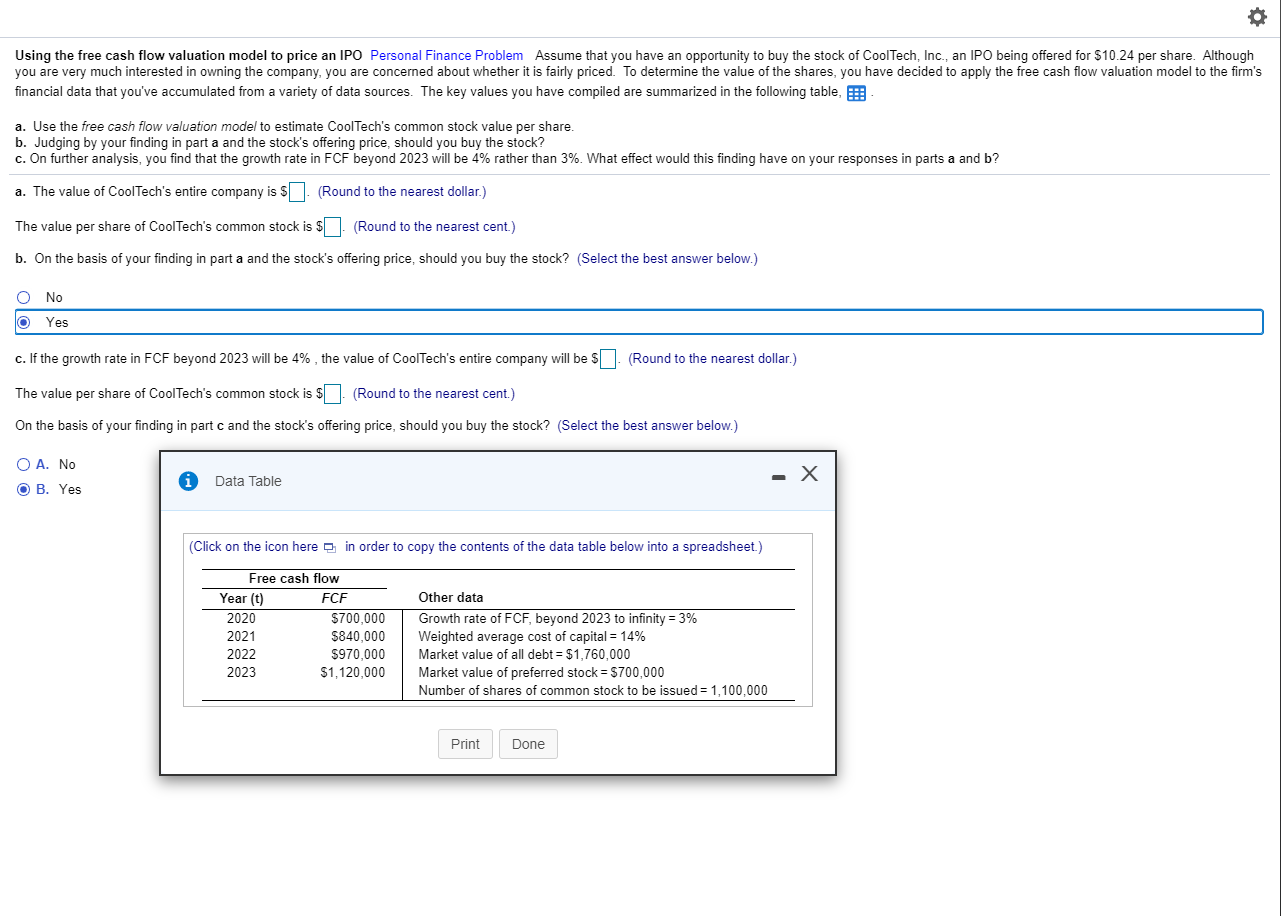This screenshot has width=1281, height=916.
Task: Click the '(Round to the nearest dollar.)' hint in part a
Action: click(402, 192)
